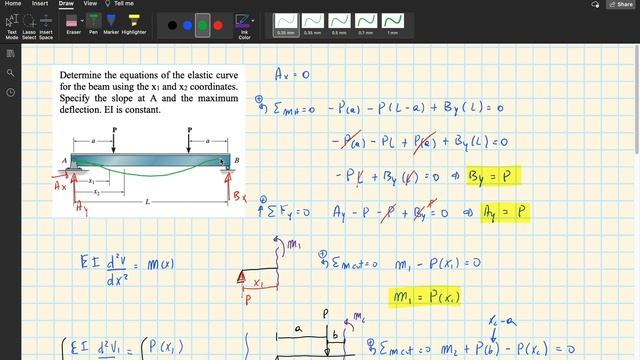Choose the 0.5 mm pen thickness
The image size is (640, 360).
(339, 24)
